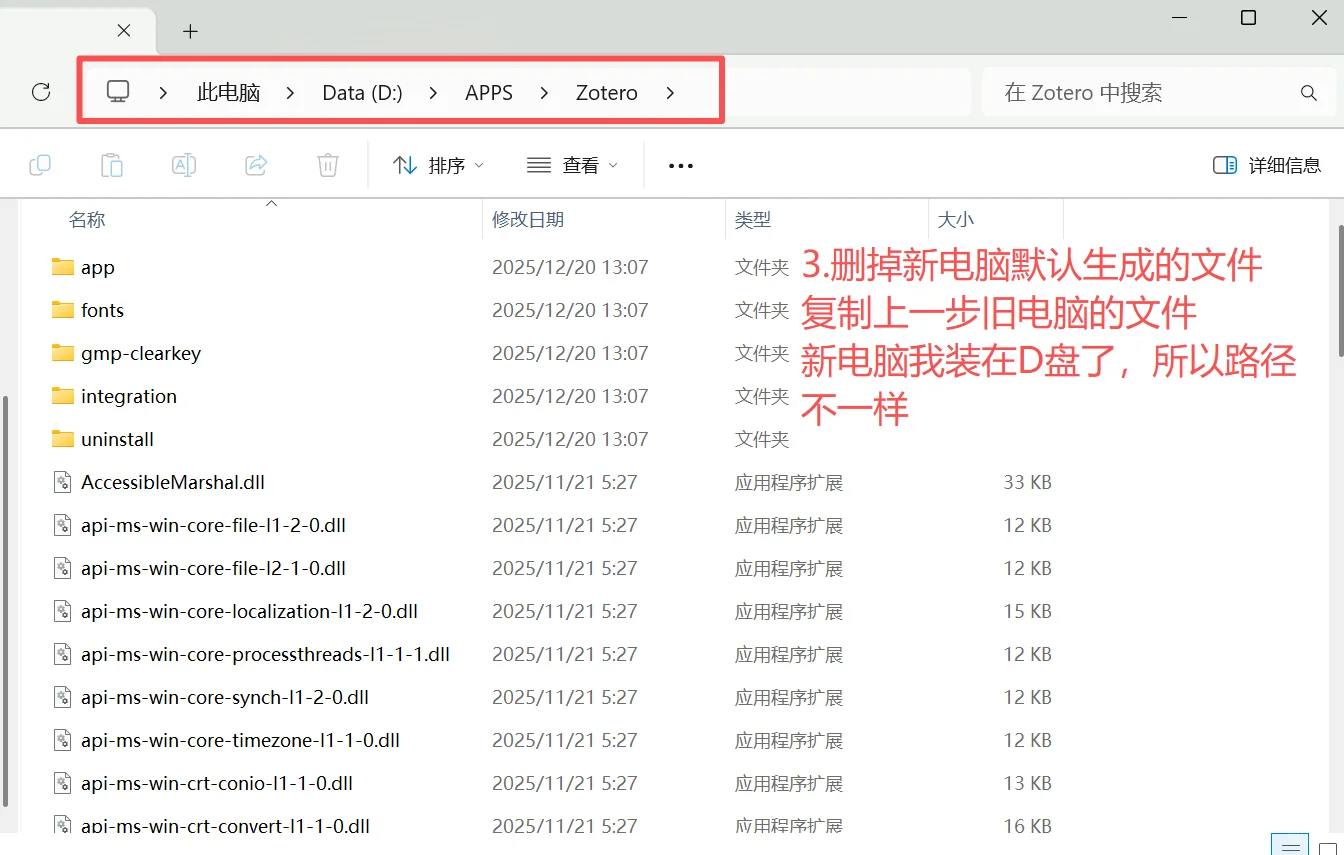The width and height of the screenshot is (1344, 855).
Task: Start a search with the magnifier icon
Action: 1309,92
